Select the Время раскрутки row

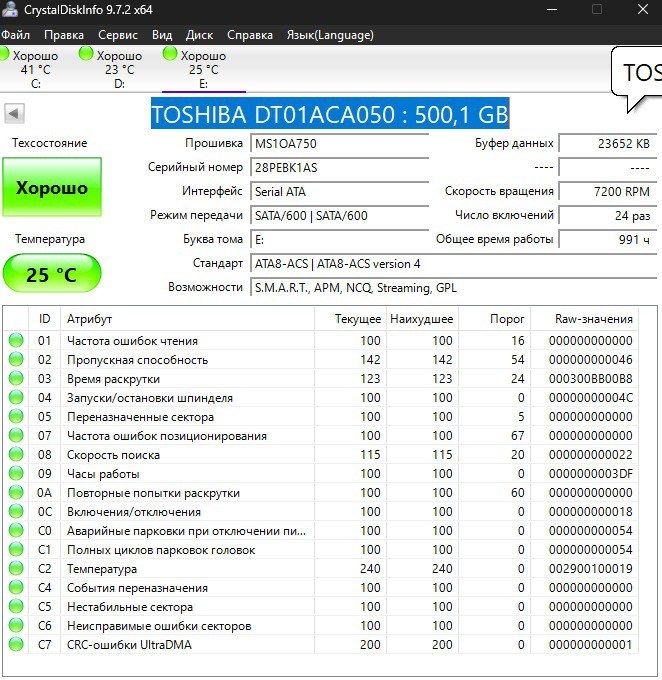[321, 379]
